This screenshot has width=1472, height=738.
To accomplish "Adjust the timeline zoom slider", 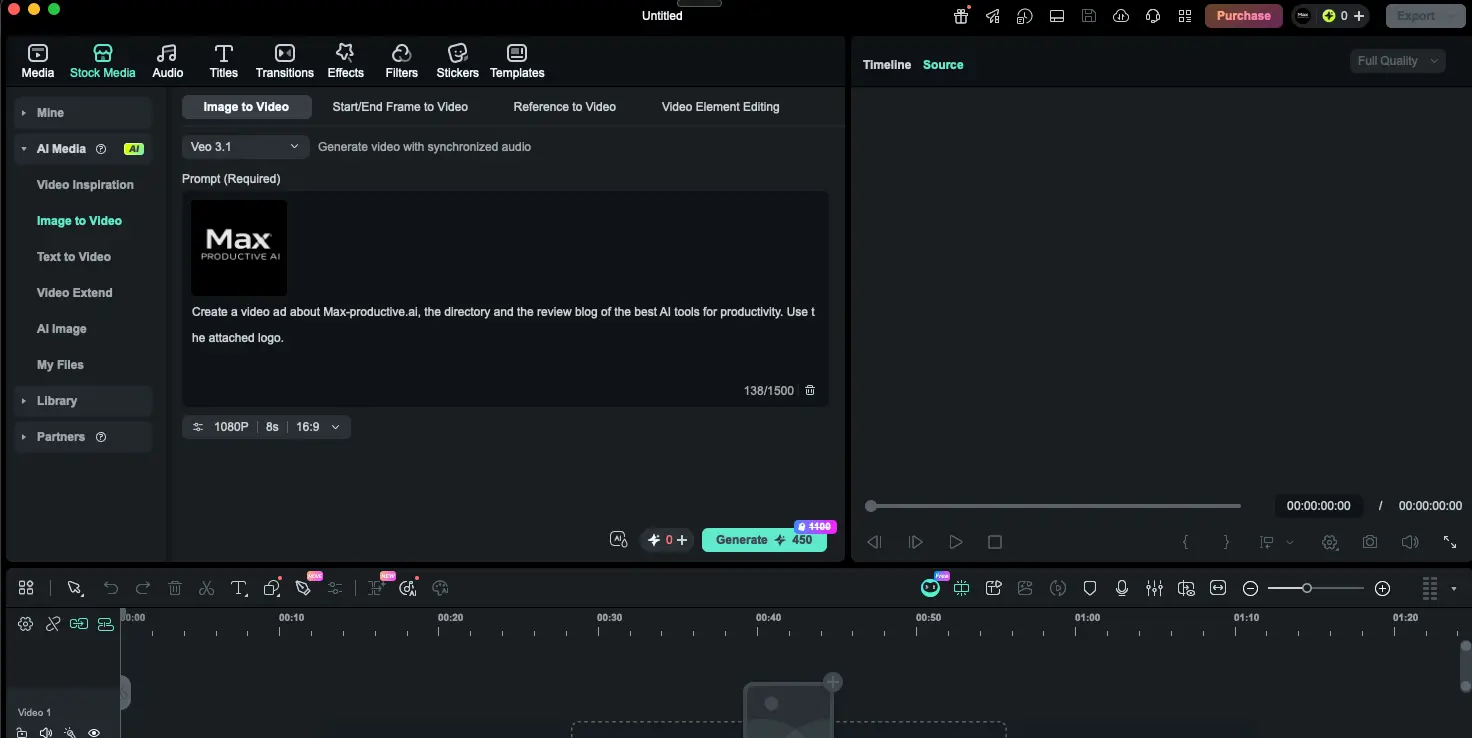I will tap(1307, 588).
